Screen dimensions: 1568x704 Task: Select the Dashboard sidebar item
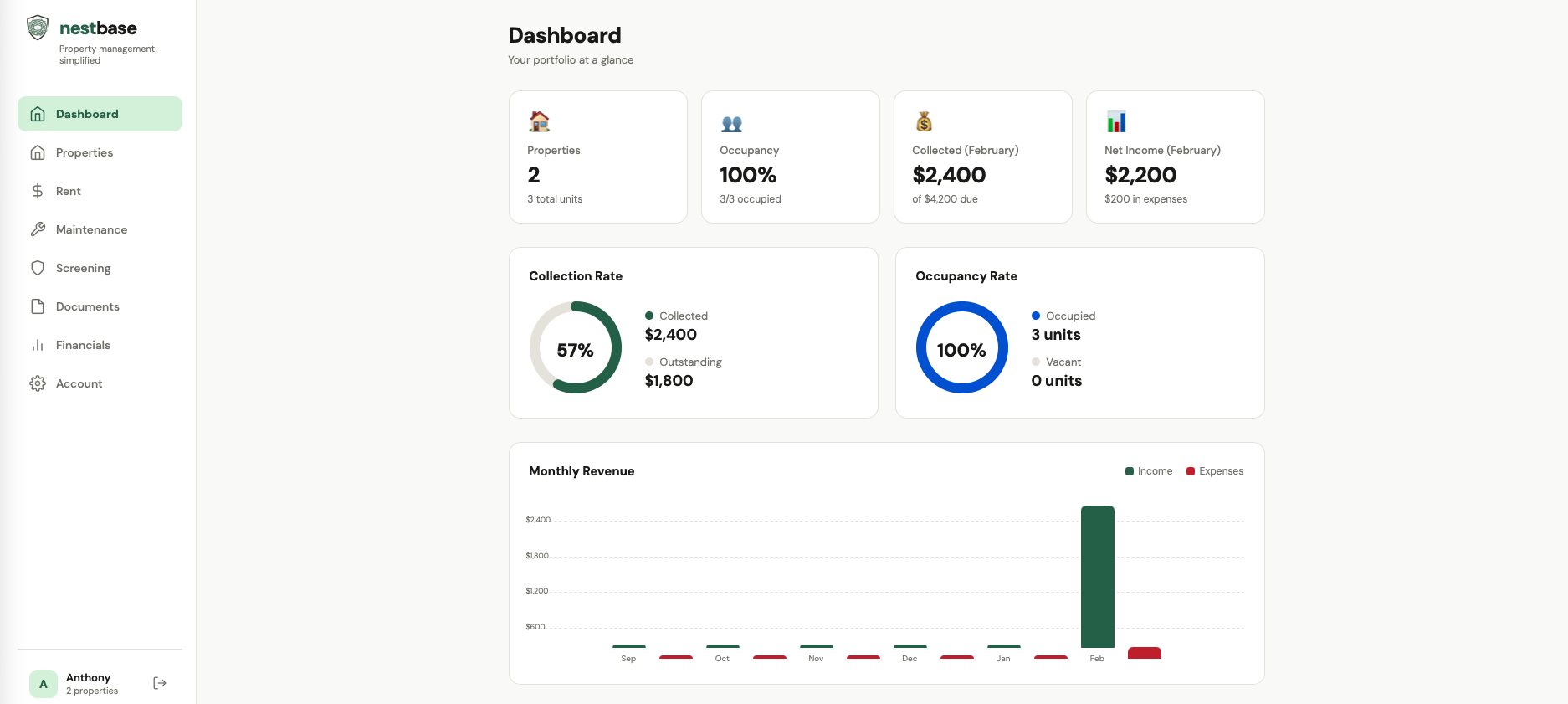click(x=87, y=114)
